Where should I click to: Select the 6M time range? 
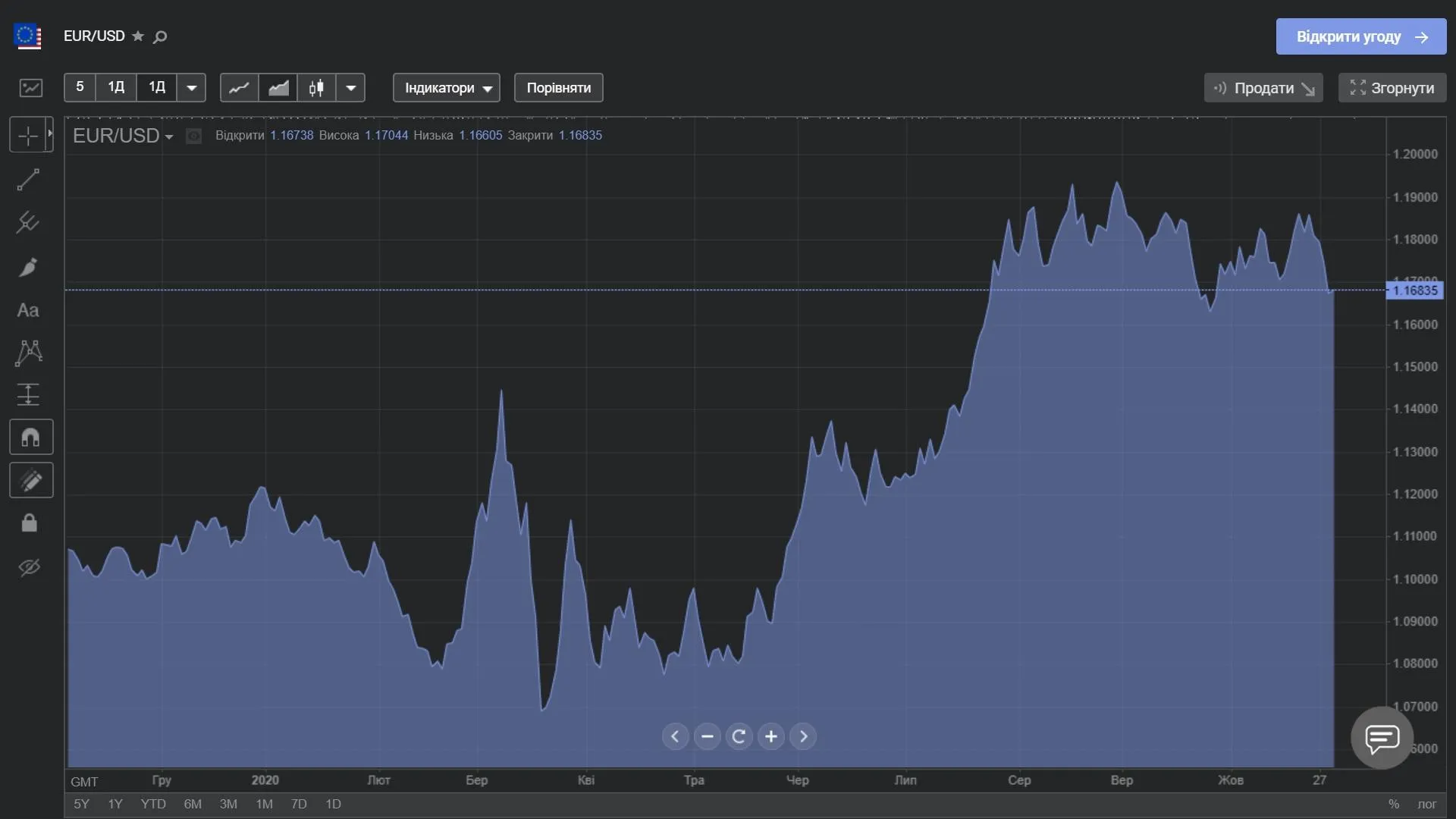193,804
